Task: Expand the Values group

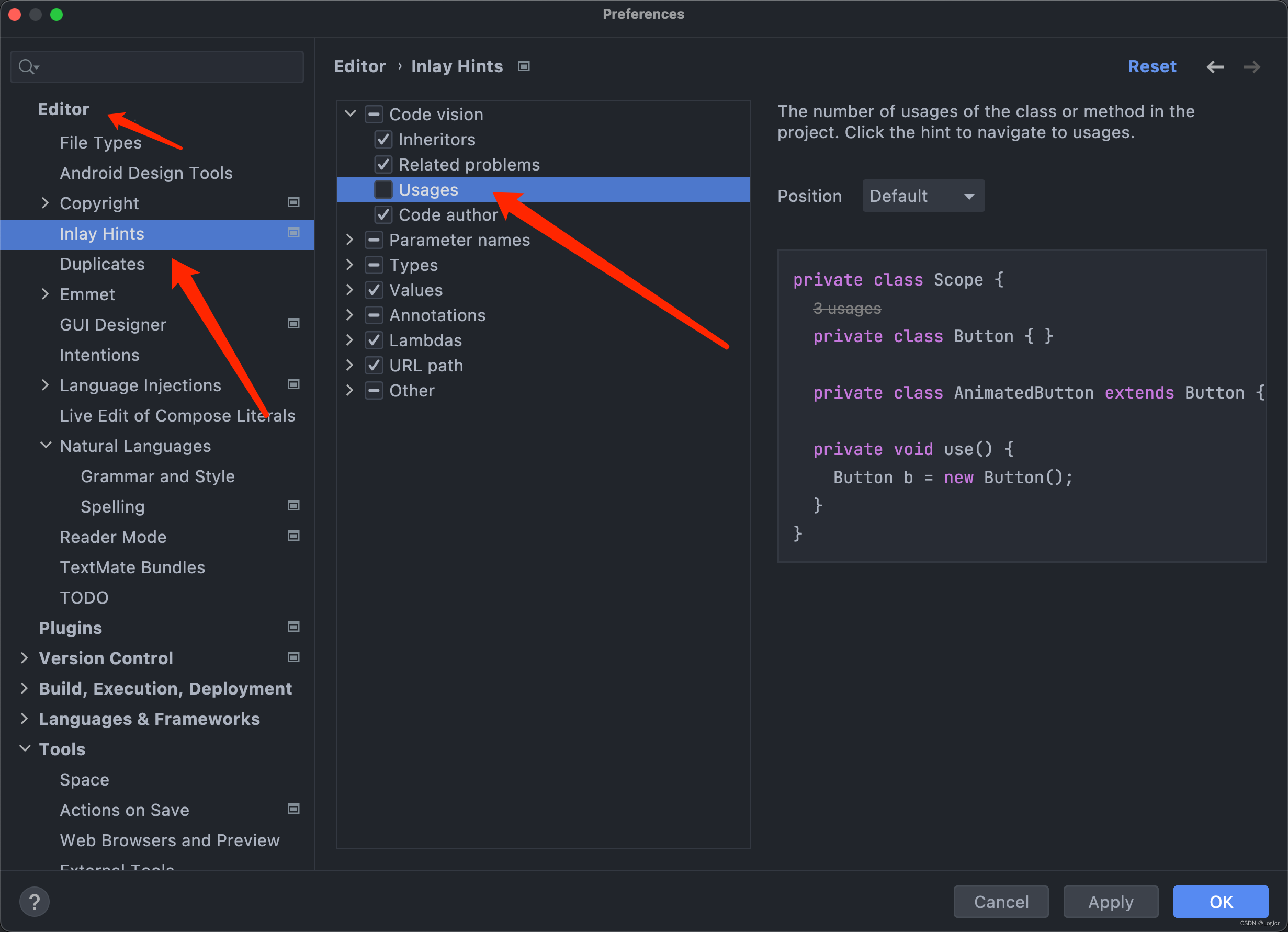Action: (350, 290)
